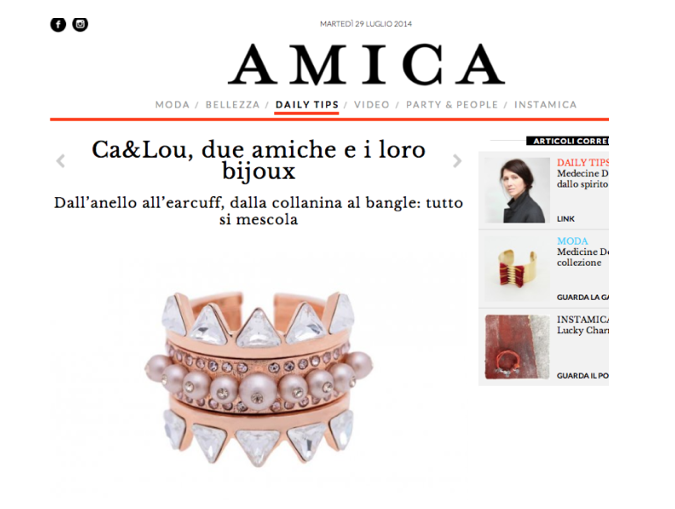Open the BELLEZZA menu section
Screen dimensions: 675x509
click(x=232, y=105)
